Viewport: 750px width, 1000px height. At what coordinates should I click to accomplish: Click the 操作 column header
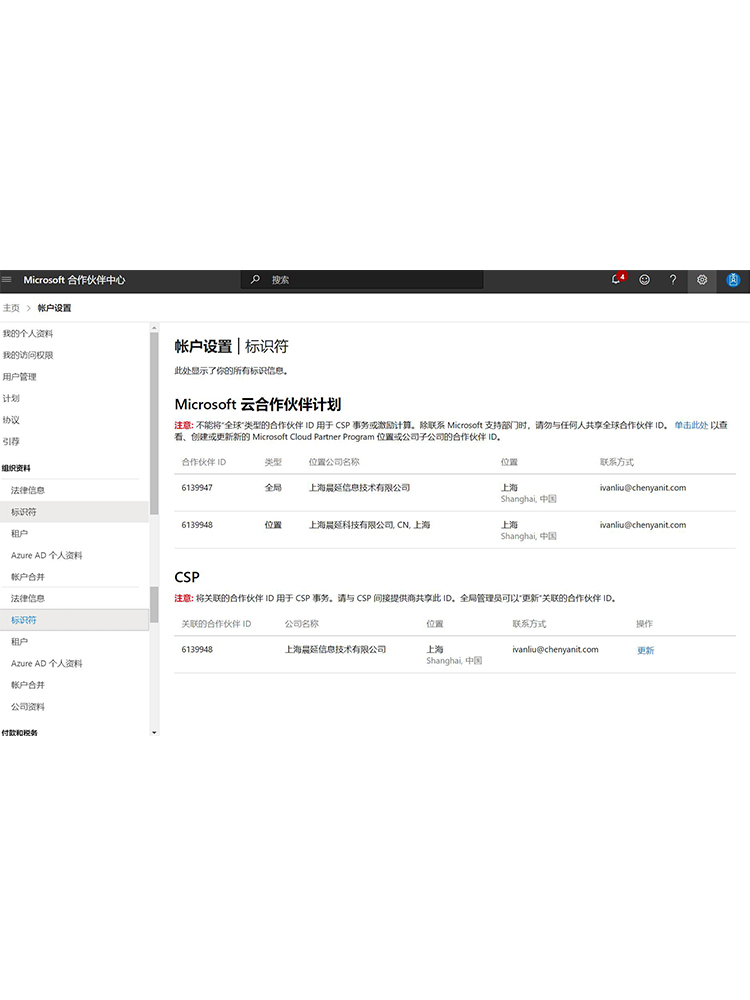coord(644,624)
